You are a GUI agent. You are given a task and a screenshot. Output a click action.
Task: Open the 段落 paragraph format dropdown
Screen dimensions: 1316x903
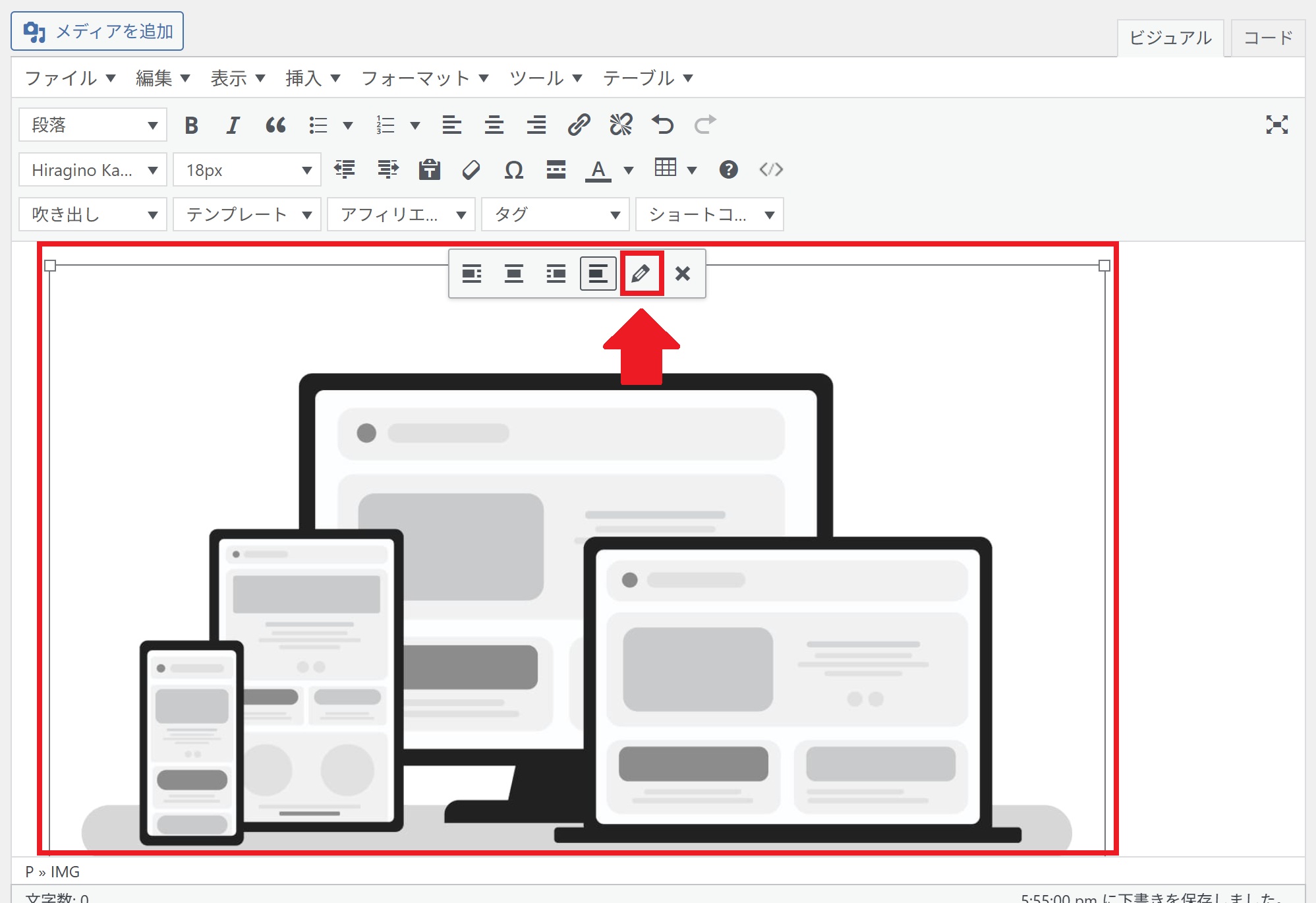click(93, 125)
